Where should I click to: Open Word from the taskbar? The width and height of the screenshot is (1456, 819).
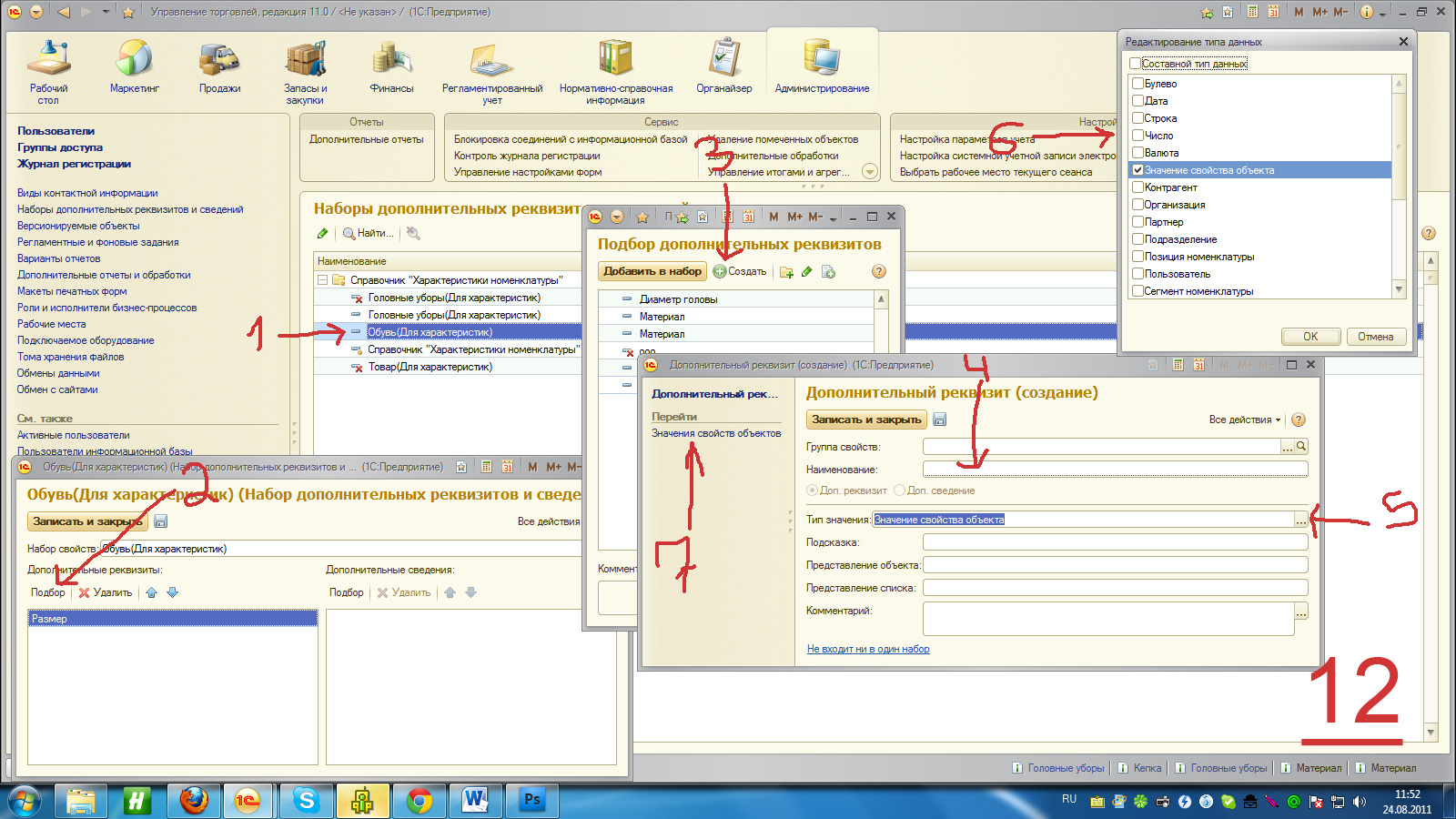tap(475, 801)
